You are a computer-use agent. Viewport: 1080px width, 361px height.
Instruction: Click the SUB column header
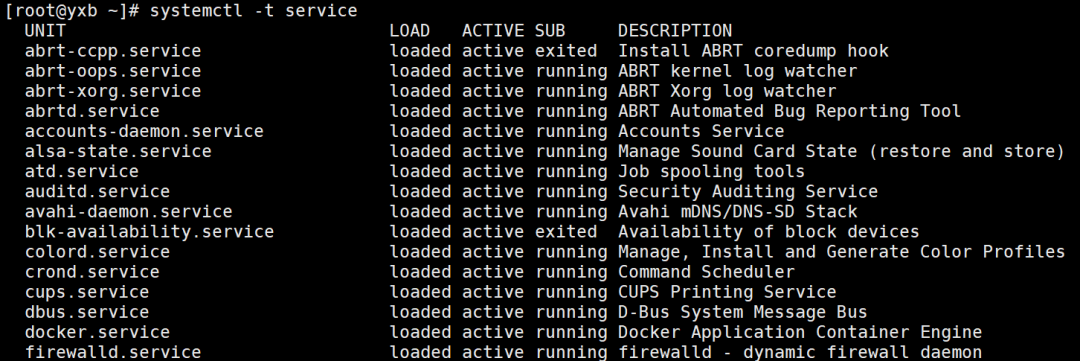(x=550, y=31)
